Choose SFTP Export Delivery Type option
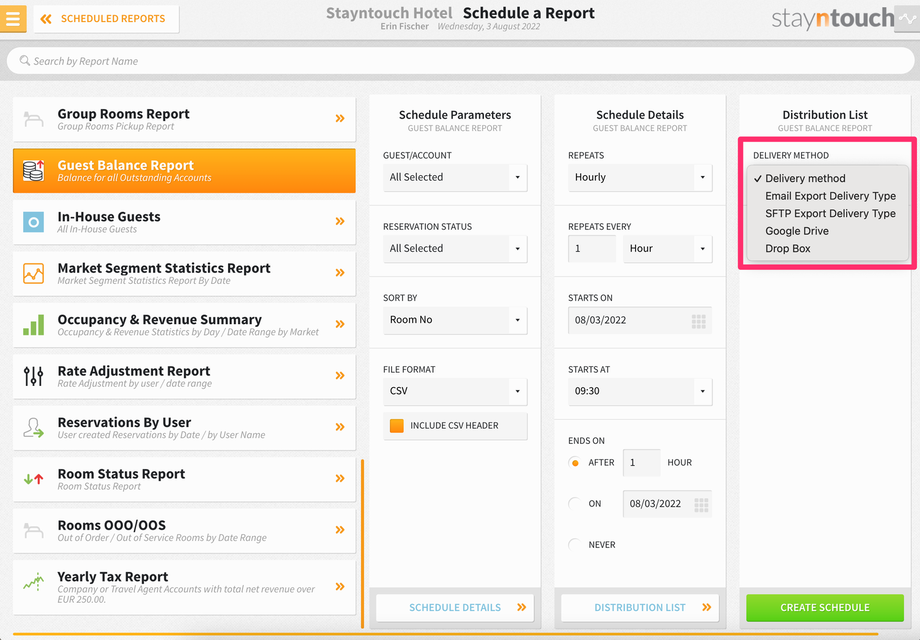920x640 pixels. (830, 214)
